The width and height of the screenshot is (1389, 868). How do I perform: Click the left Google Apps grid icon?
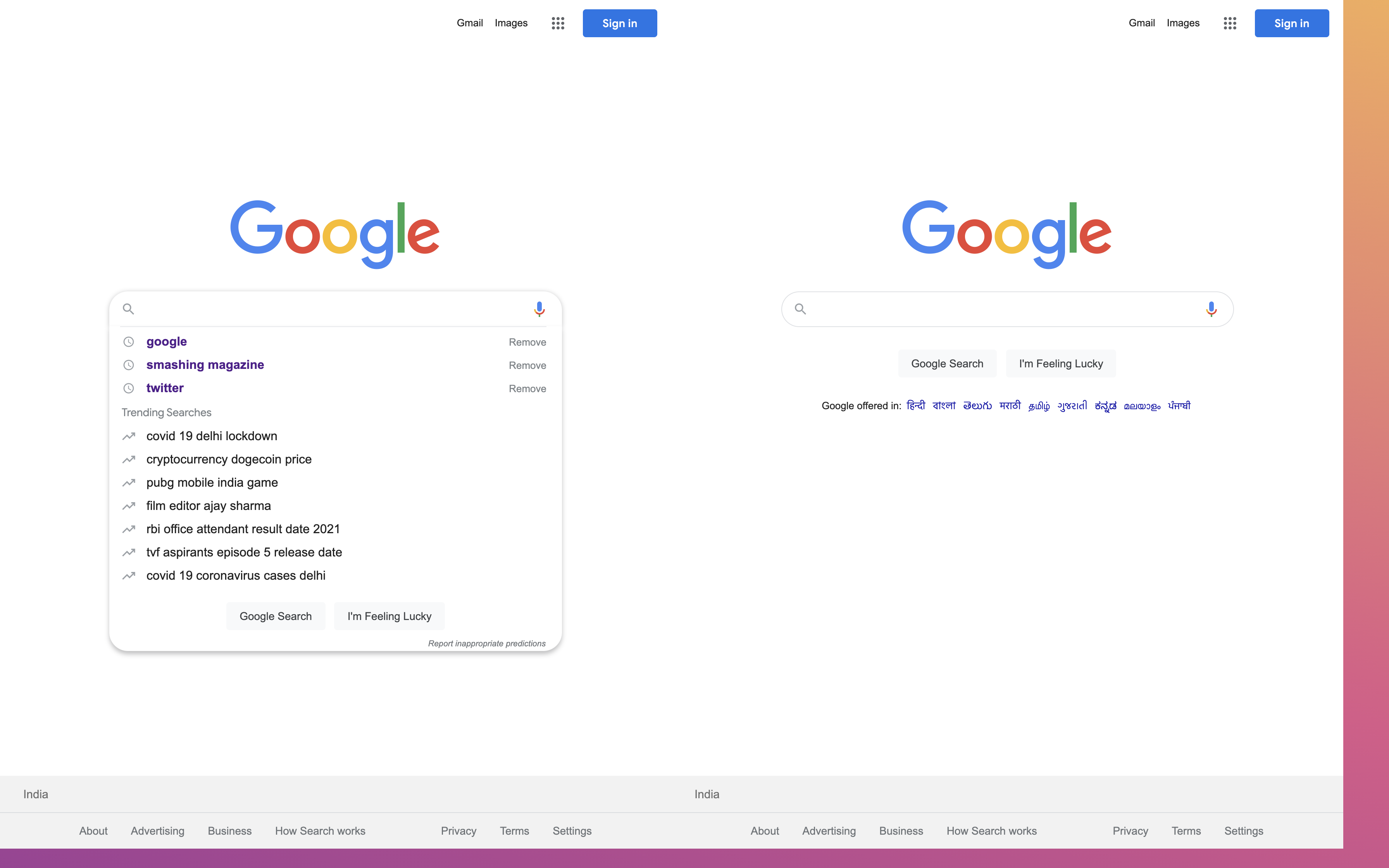pyautogui.click(x=557, y=22)
